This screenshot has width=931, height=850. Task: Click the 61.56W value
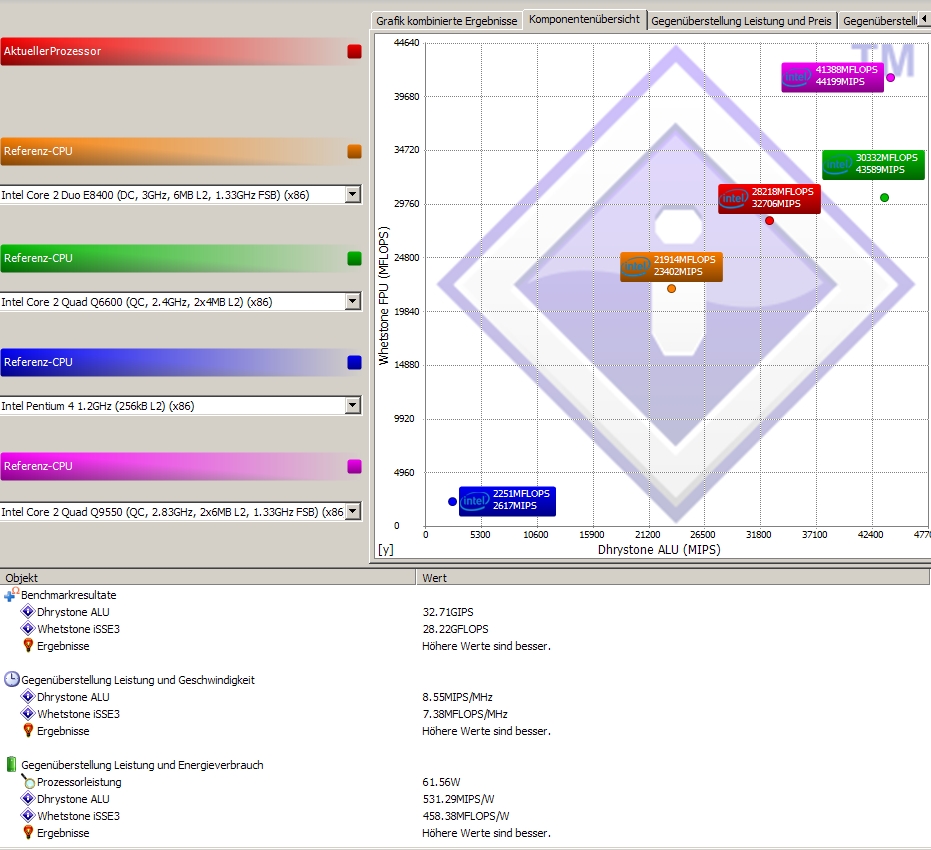441,782
